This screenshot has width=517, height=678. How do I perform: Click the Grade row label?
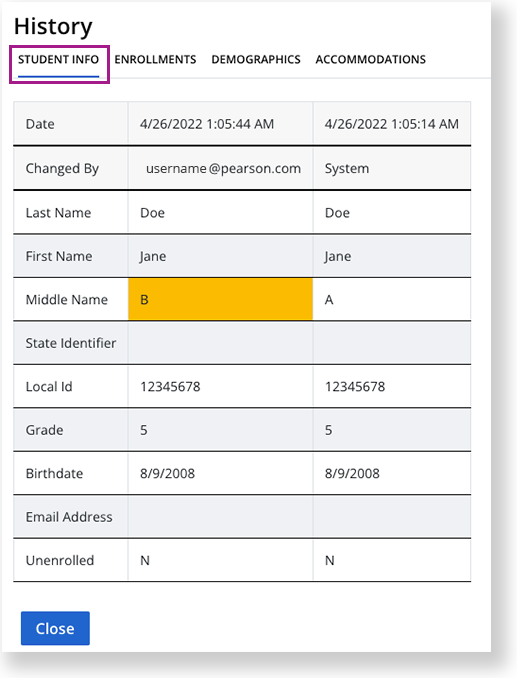45,430
